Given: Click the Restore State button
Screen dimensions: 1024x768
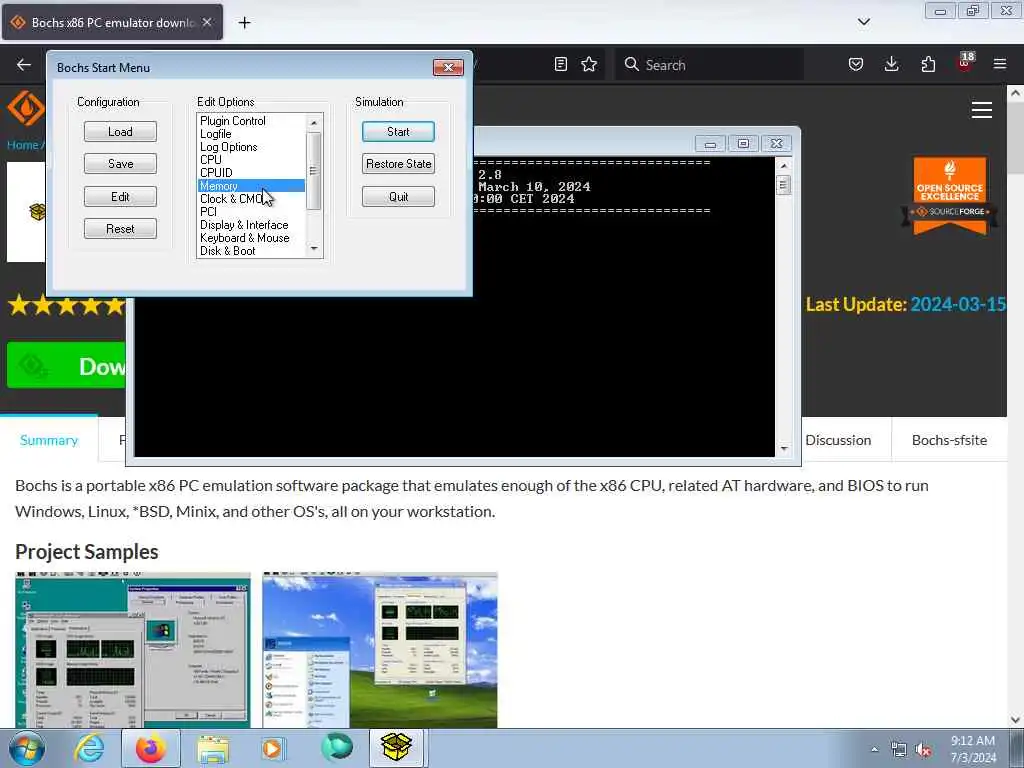Looking at the screenshot, I should click(398, 163).
